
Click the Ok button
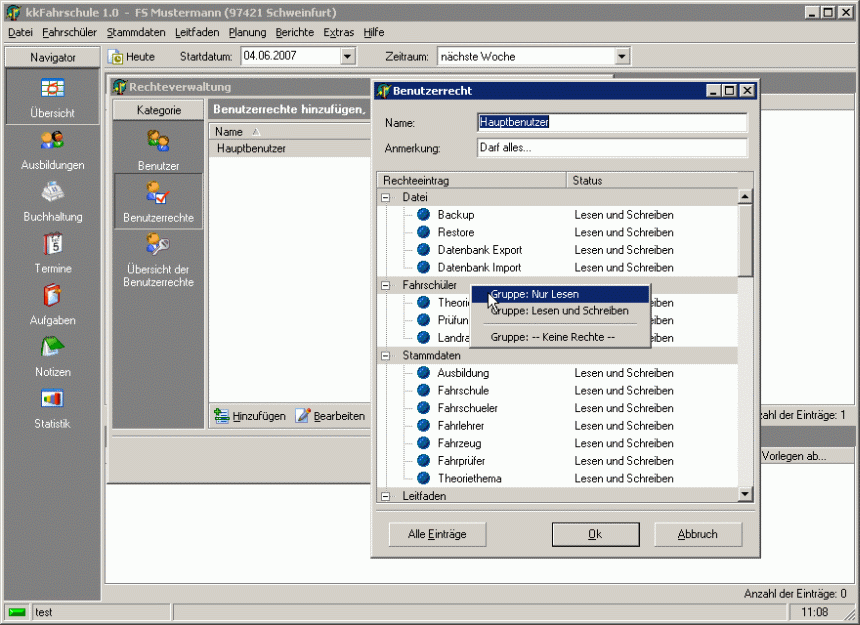(595, 534)
